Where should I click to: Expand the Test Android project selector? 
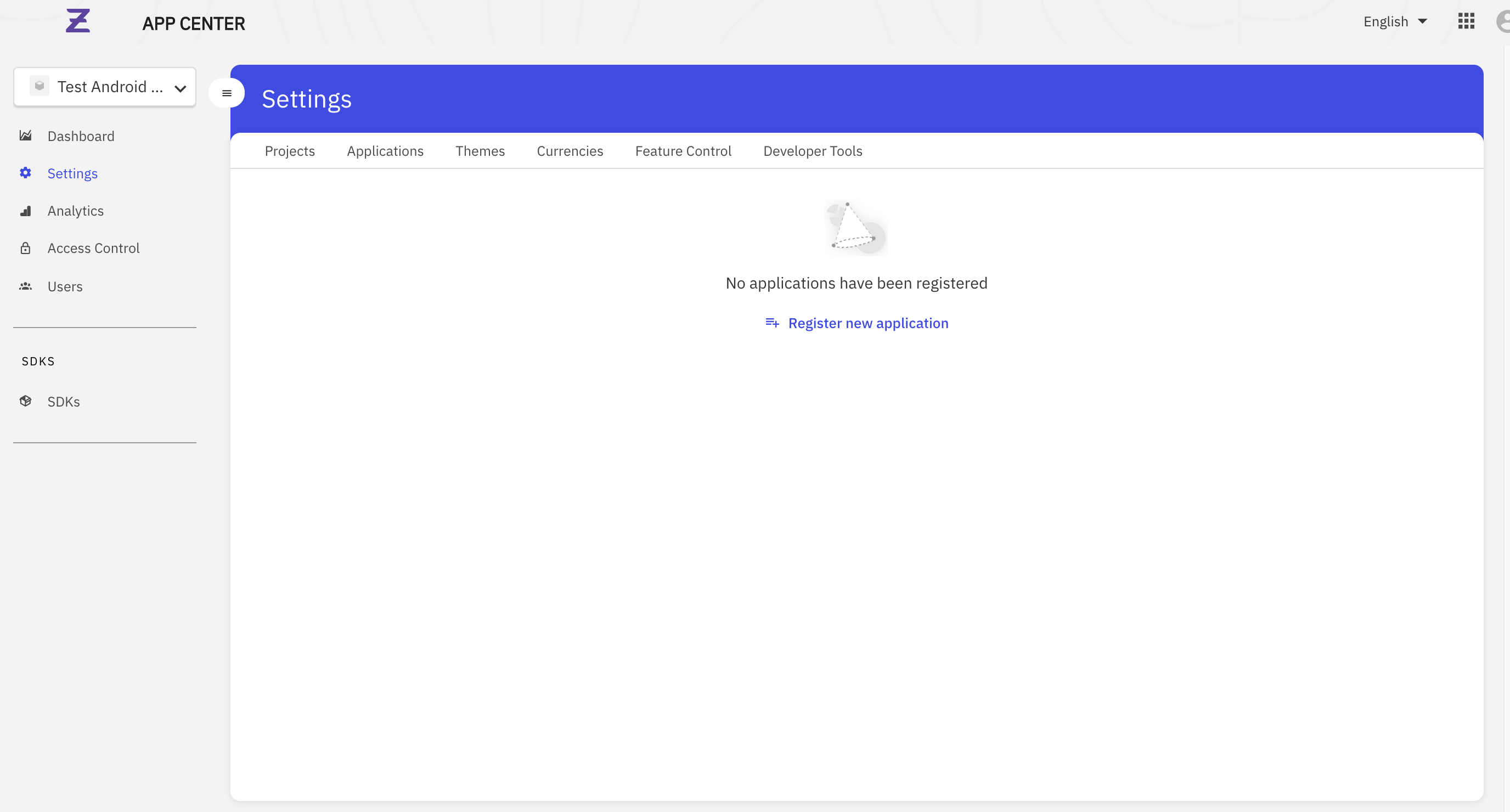(x=105, y=87)
